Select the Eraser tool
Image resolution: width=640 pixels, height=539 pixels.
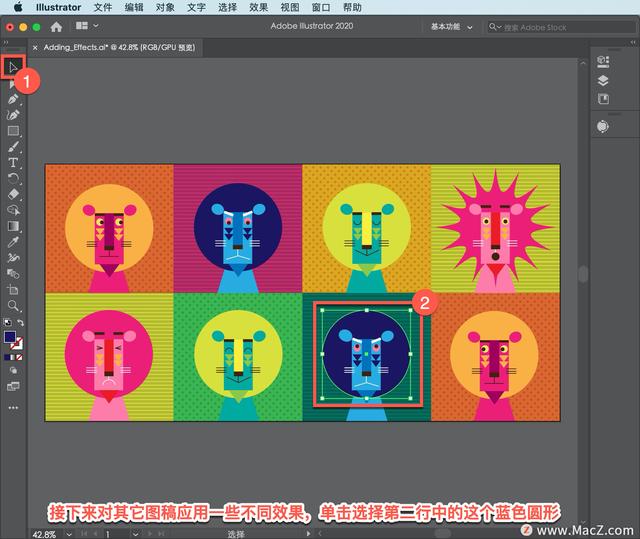pos(14,194)
